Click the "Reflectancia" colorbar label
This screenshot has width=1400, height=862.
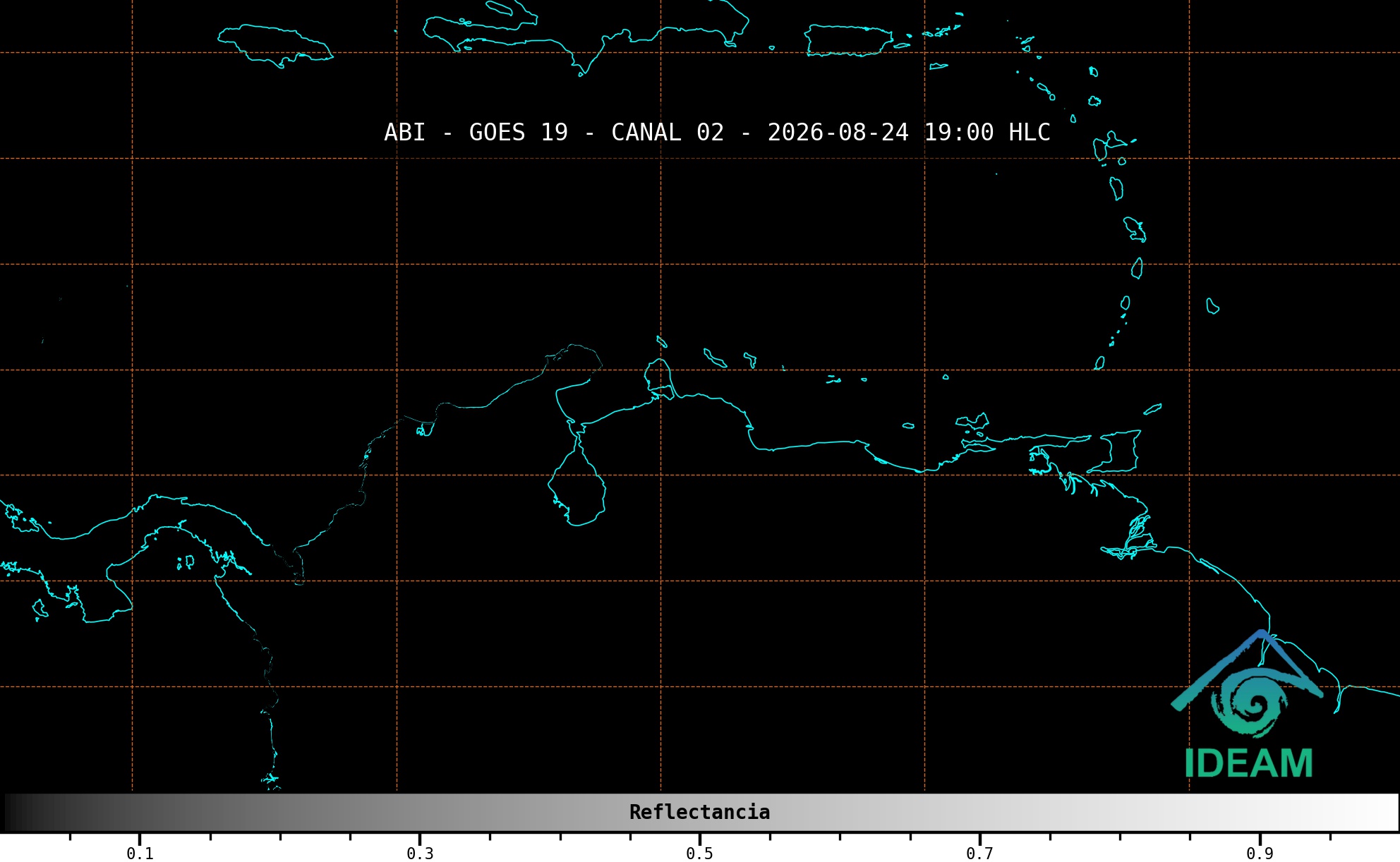(x=699, y=812)
